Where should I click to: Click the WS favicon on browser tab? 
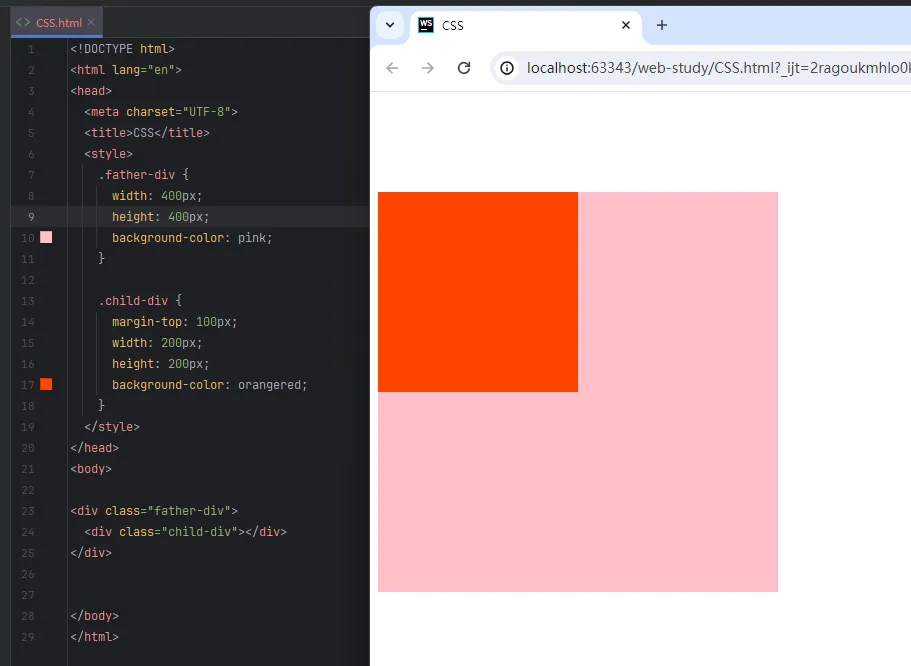tap(426, 25)
